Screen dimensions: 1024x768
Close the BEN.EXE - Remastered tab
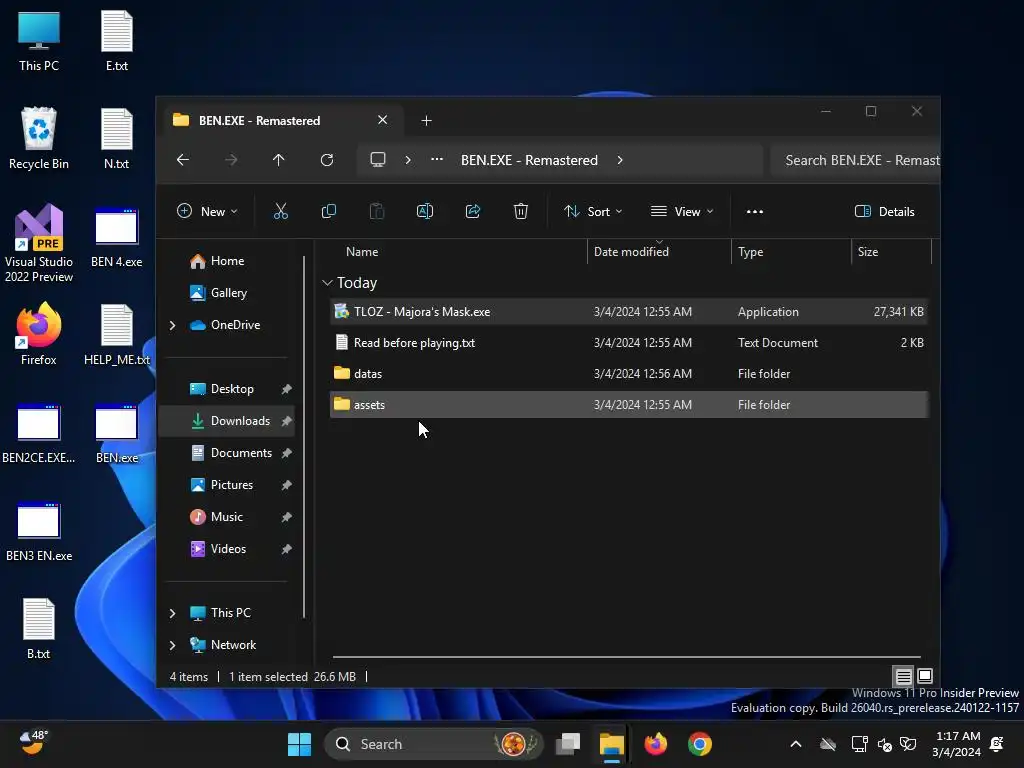pyautogui.click(x=383, y=120)
